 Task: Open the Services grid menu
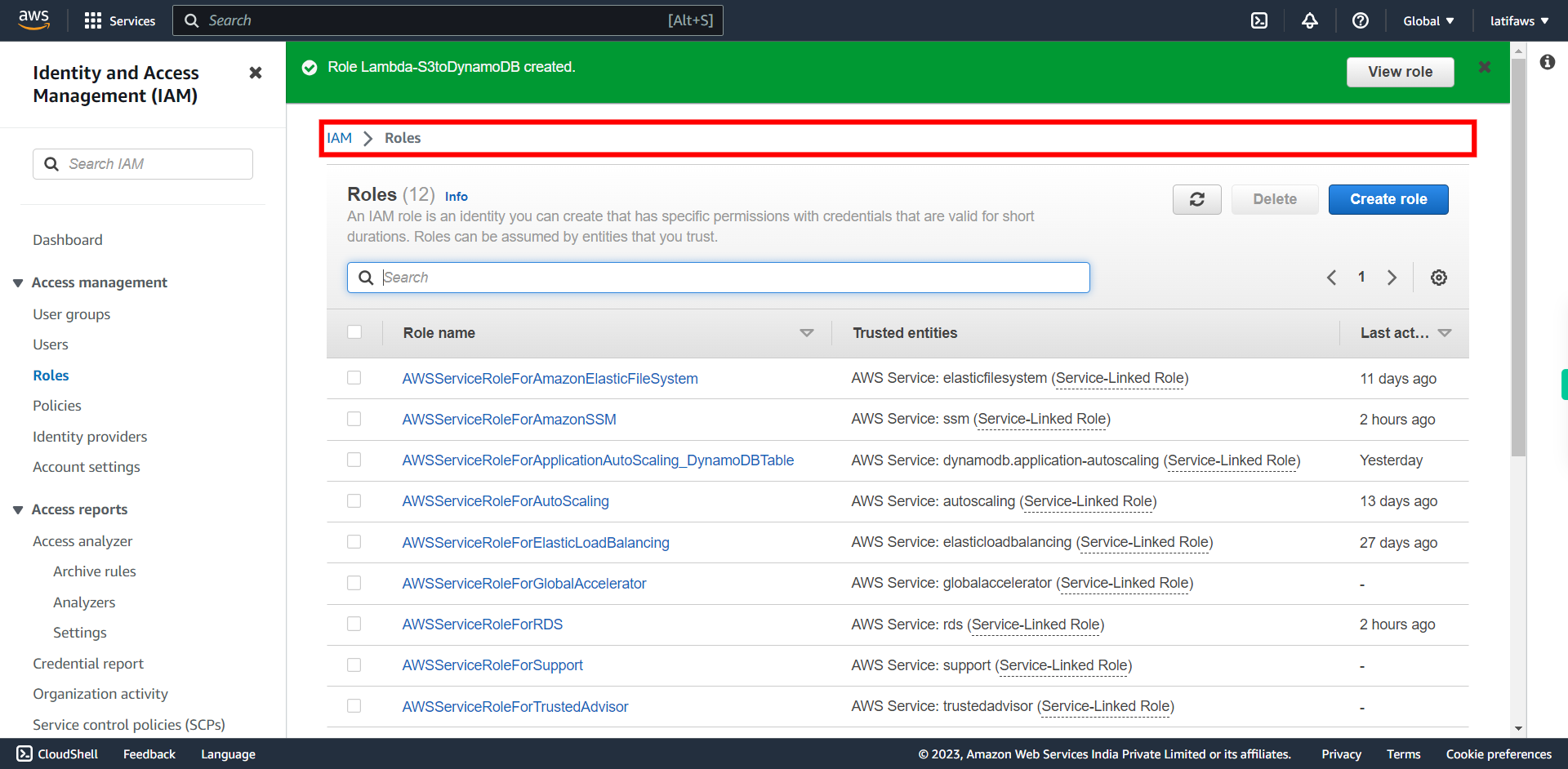[x=120, y=20]
